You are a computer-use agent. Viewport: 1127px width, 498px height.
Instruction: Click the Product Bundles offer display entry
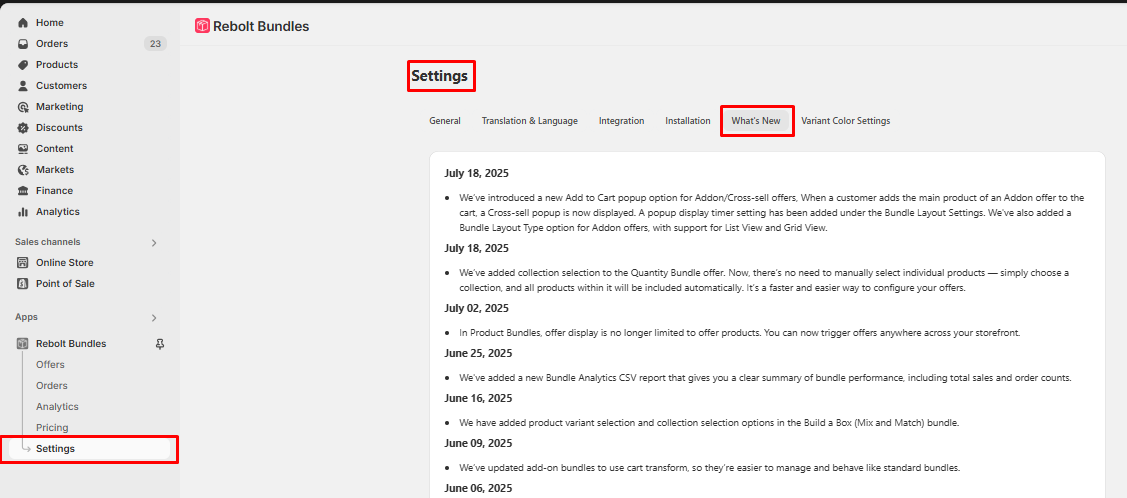coord(740,333)
